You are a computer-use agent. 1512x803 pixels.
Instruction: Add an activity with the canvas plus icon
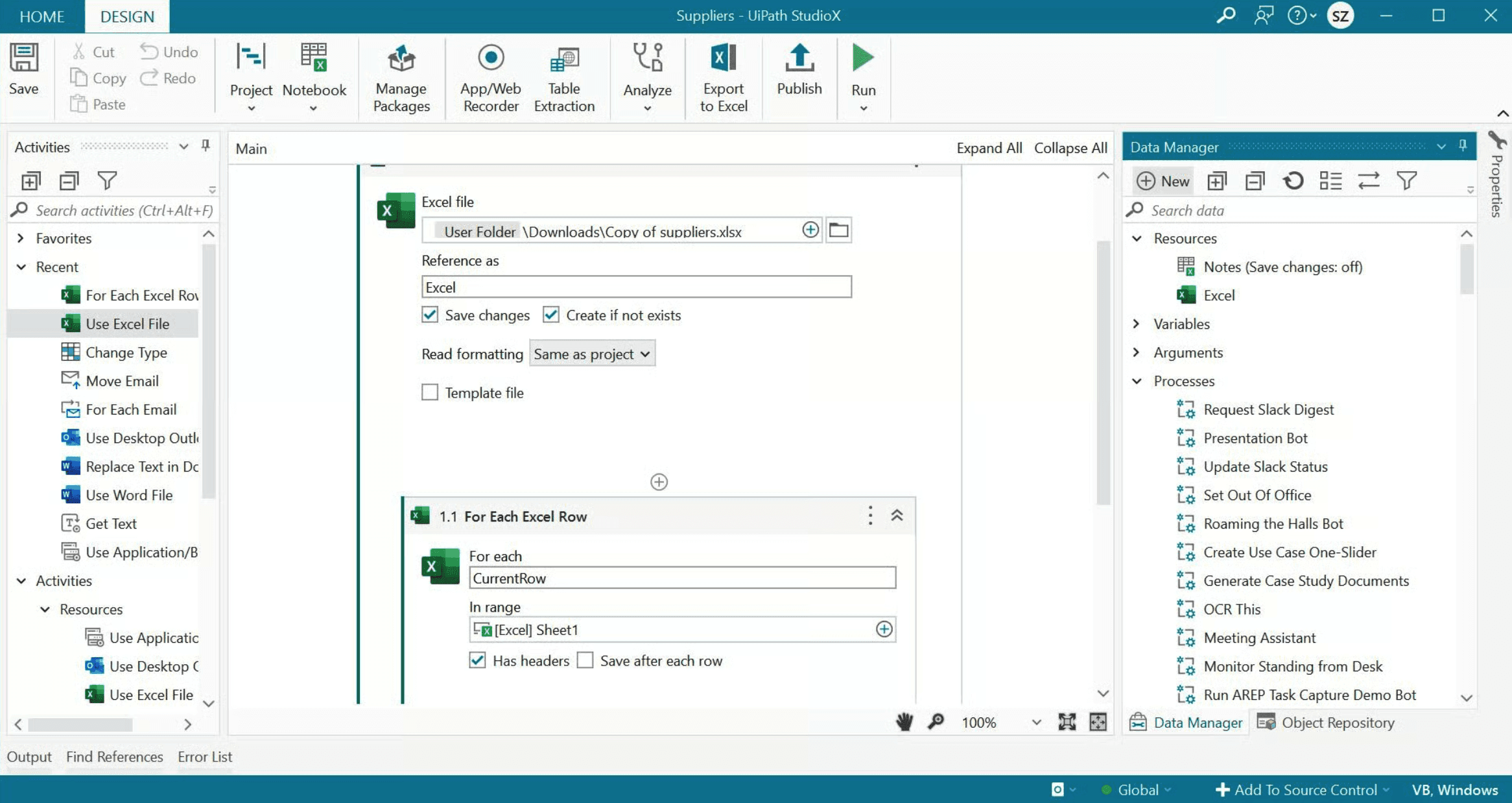pos(659,482)
